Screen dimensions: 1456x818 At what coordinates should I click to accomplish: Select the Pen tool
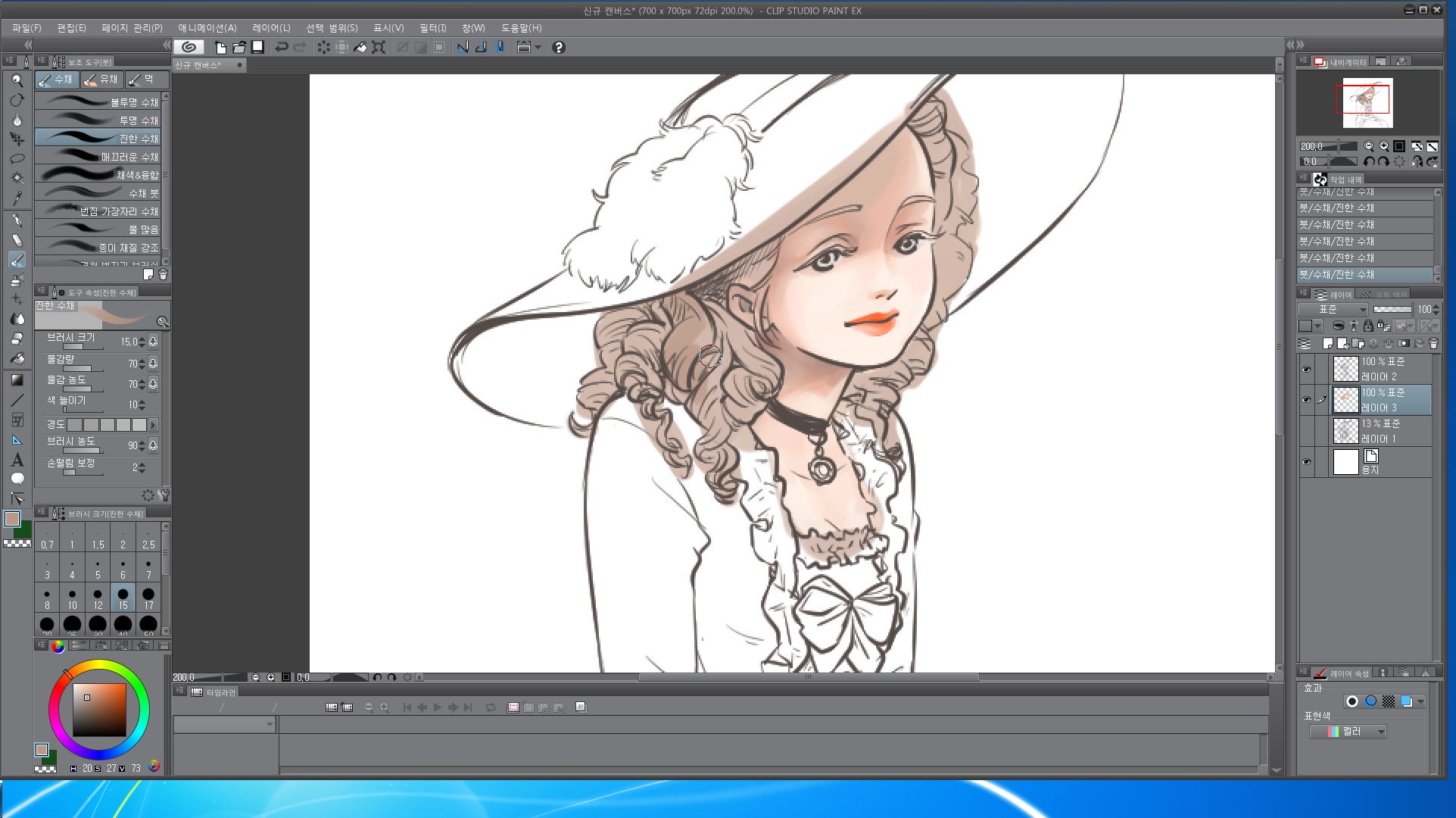pyautogui.click(x=17, y=220)
